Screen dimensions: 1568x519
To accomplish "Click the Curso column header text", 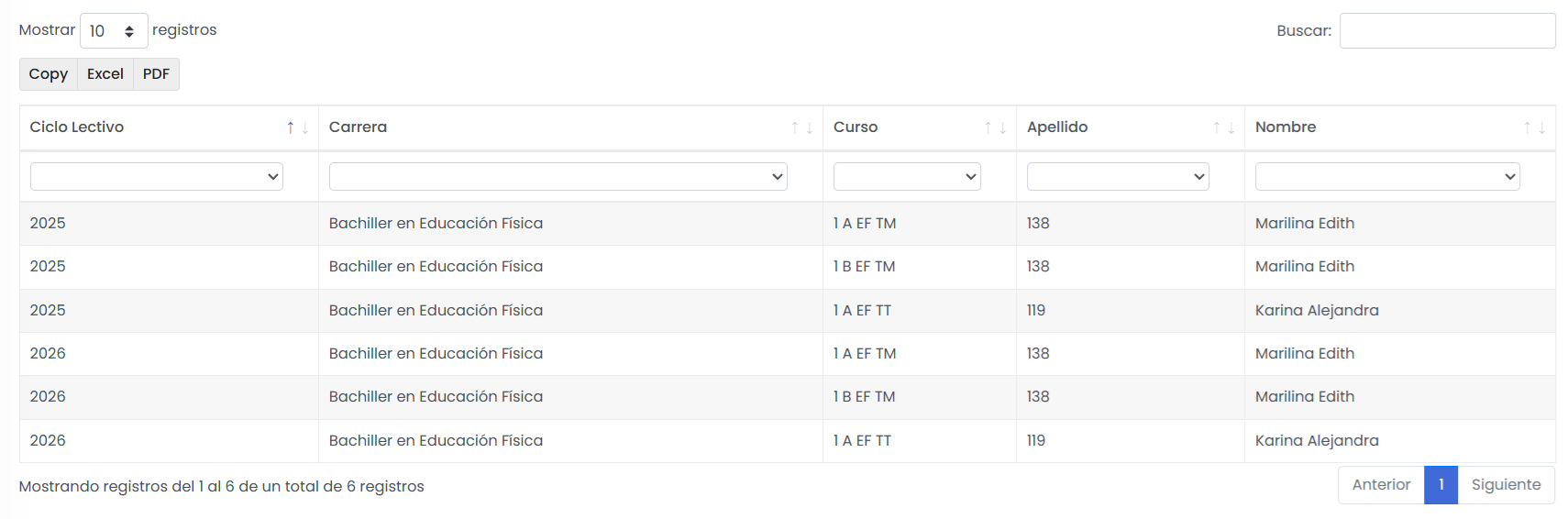I will (x=856, y=127).
